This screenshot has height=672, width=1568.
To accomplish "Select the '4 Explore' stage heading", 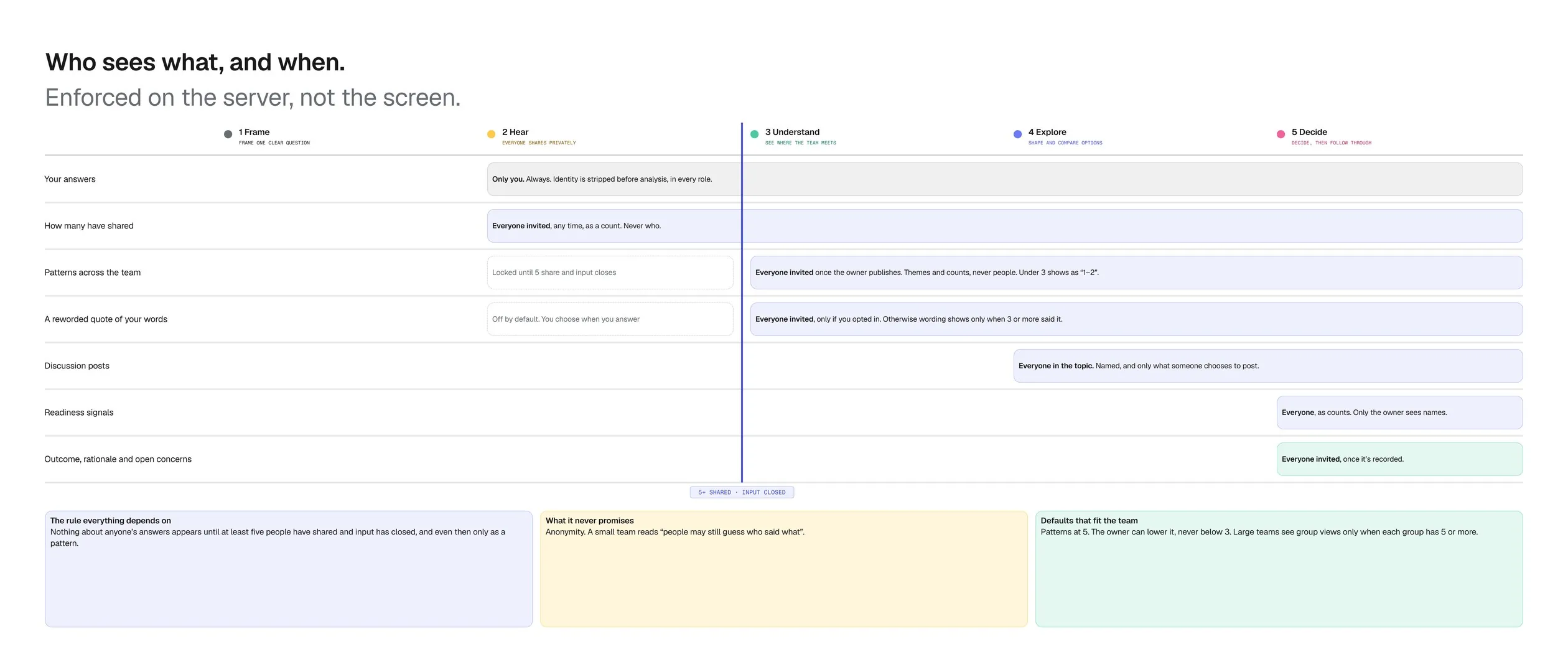I will click(x=1047, y=132).
